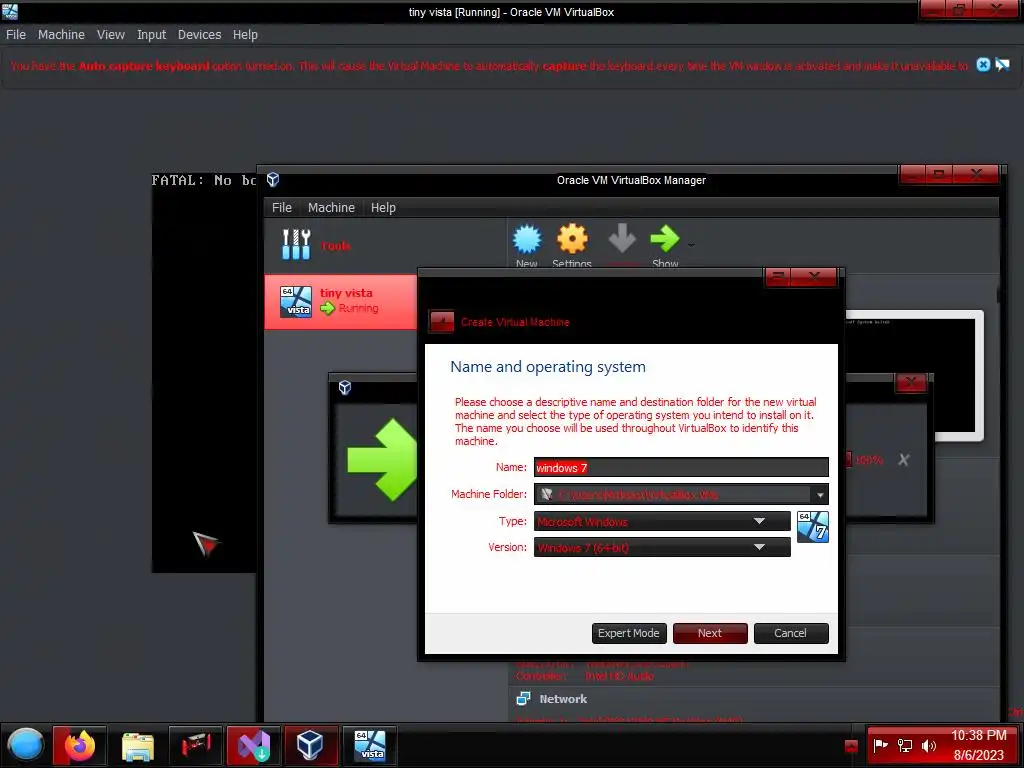Click the Manager details pane vertical scrollbar
This screenshot has width=1024, height=768.
tap(999, 296)
